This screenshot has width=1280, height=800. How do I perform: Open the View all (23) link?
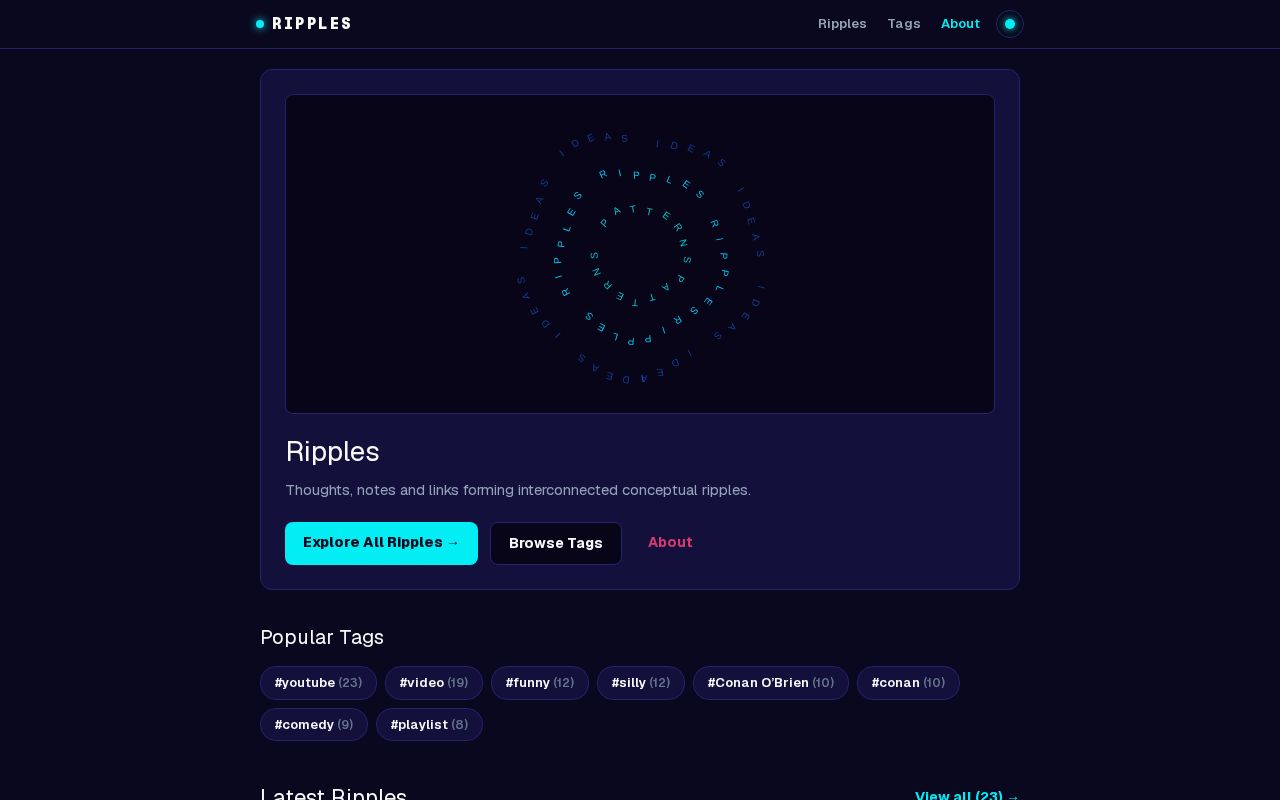point(967,796)
